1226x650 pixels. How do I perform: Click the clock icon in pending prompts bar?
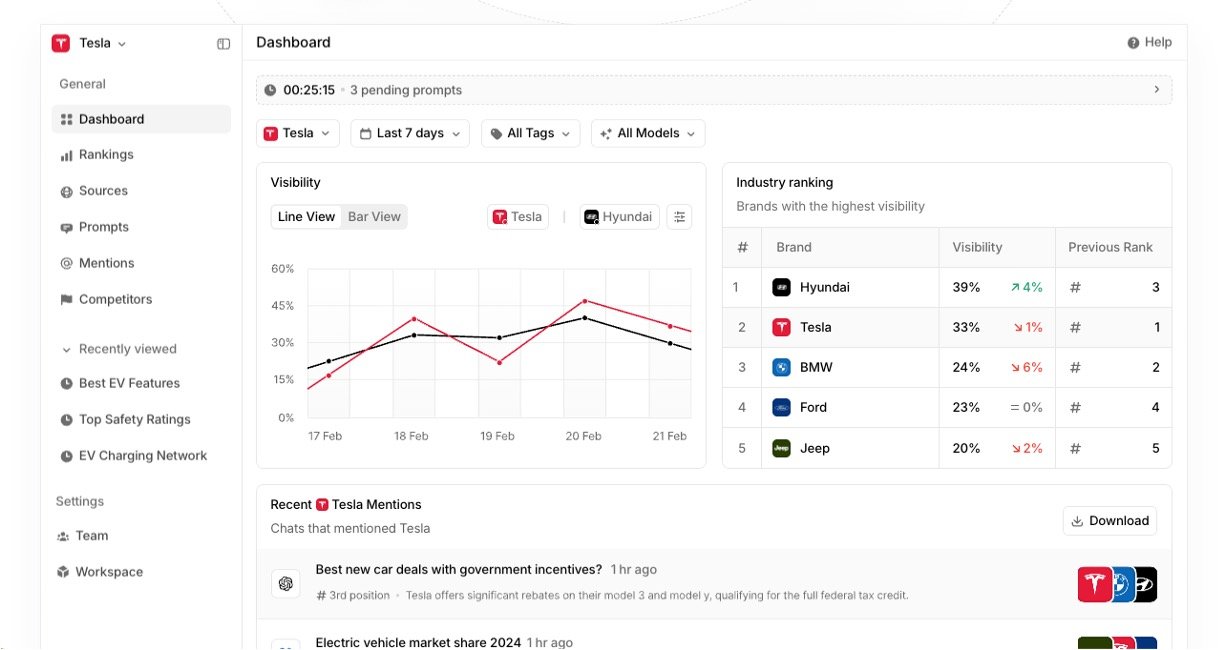click(x=270, y=90)
